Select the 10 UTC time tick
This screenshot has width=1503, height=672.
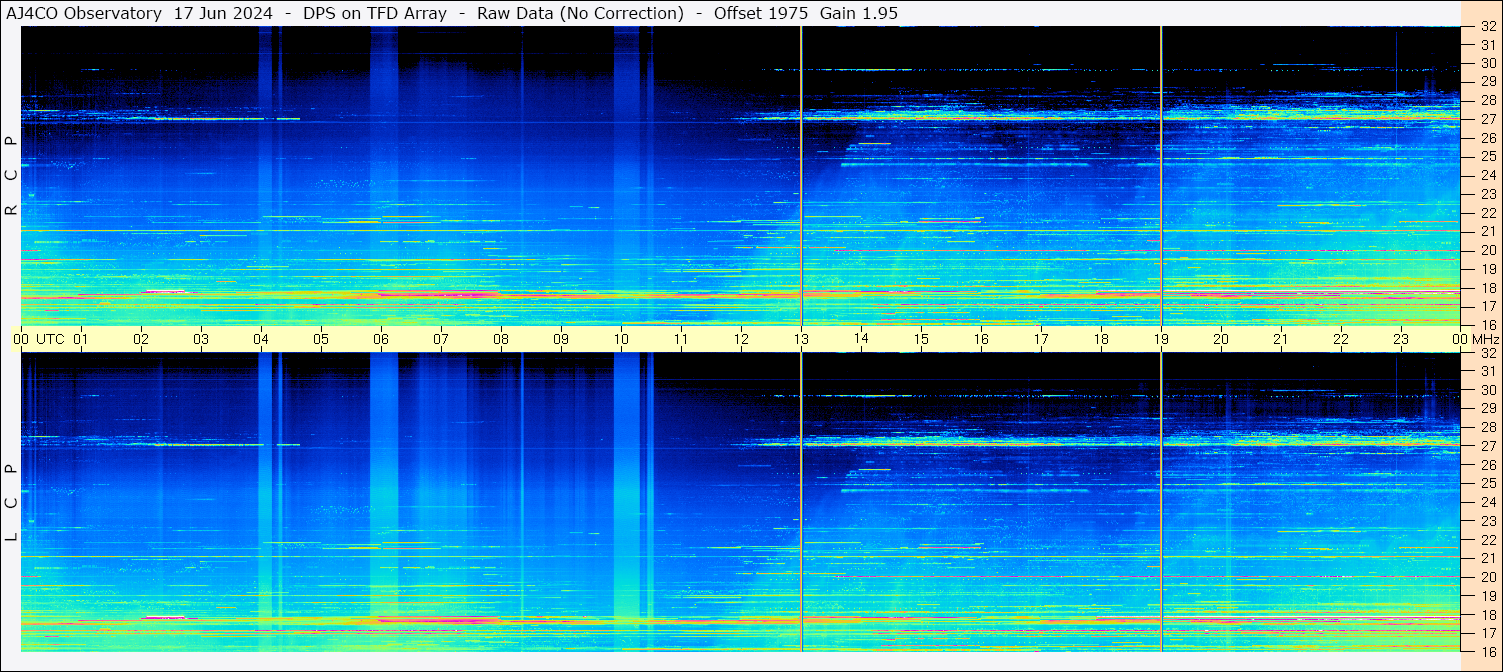(x=621, y=339)
